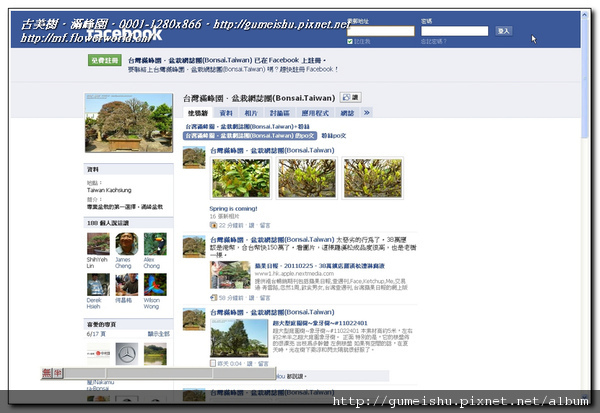Click 讚 on the 58 分鐘前 post
The image size is (600, 413).
[x=251, y=298]
